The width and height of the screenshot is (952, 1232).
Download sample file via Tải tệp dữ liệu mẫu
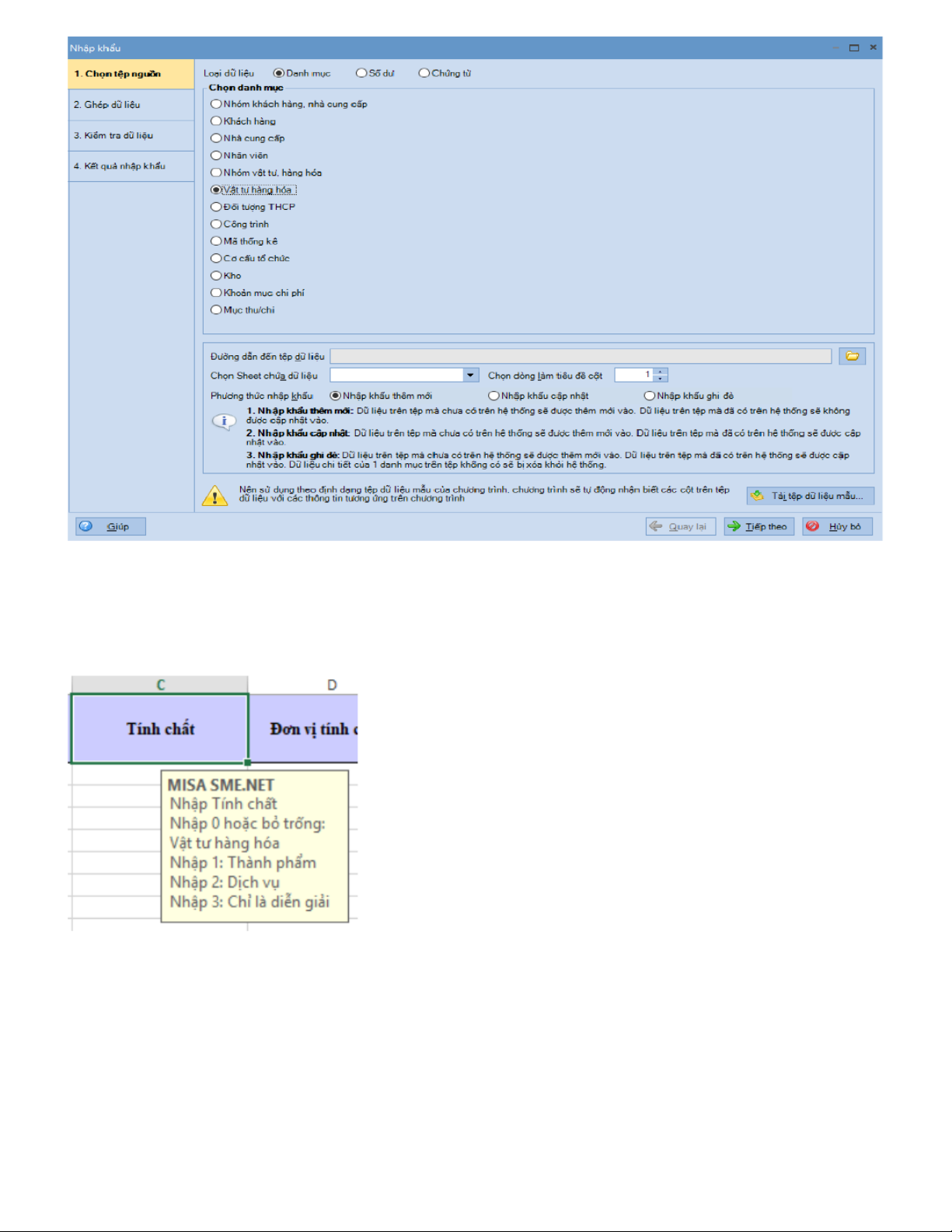(810, 495)
